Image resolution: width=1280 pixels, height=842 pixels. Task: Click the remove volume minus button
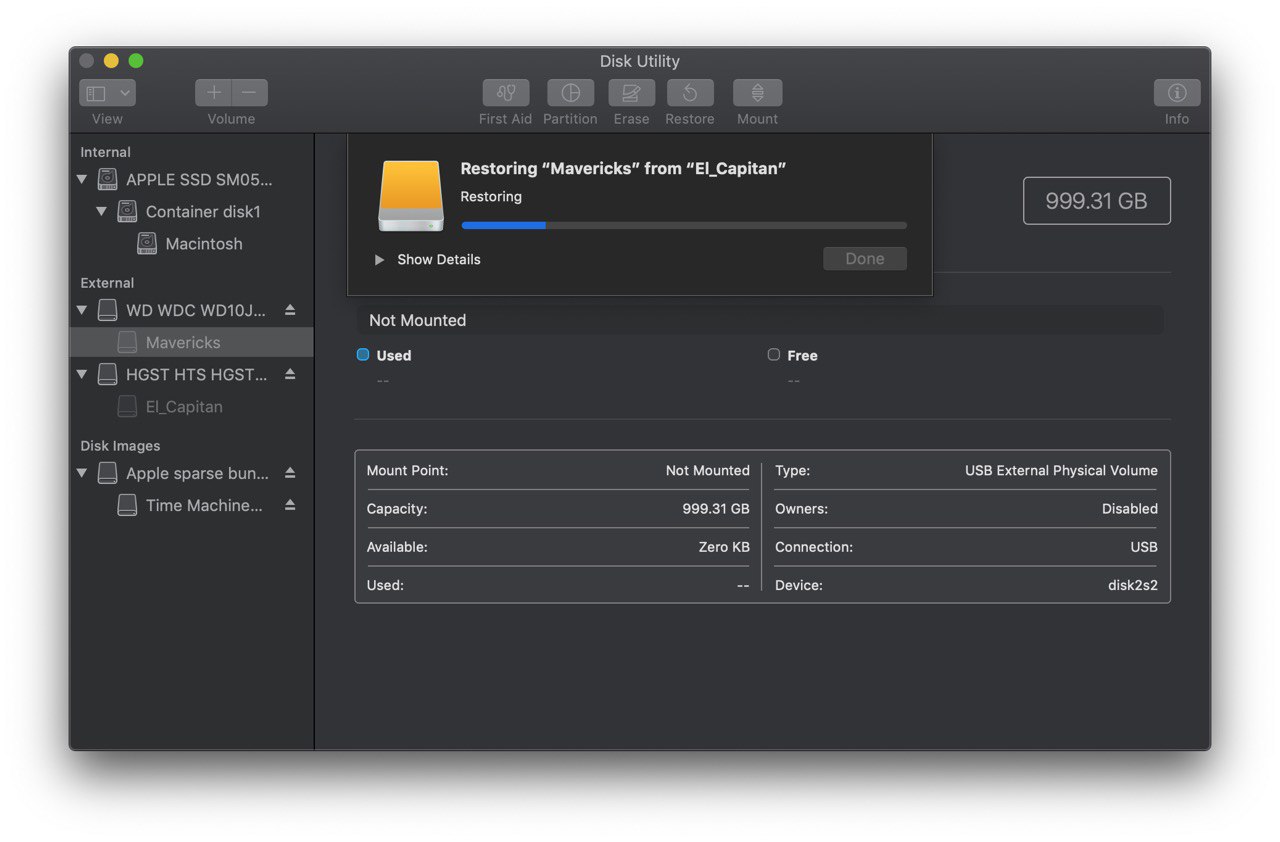point(250,93)
